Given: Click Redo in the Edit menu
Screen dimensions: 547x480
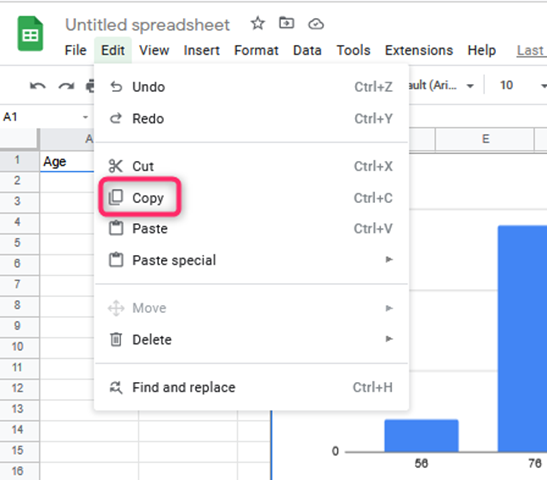Looking at the screenshot, I should pyautogui.click(x=251, y=119).
